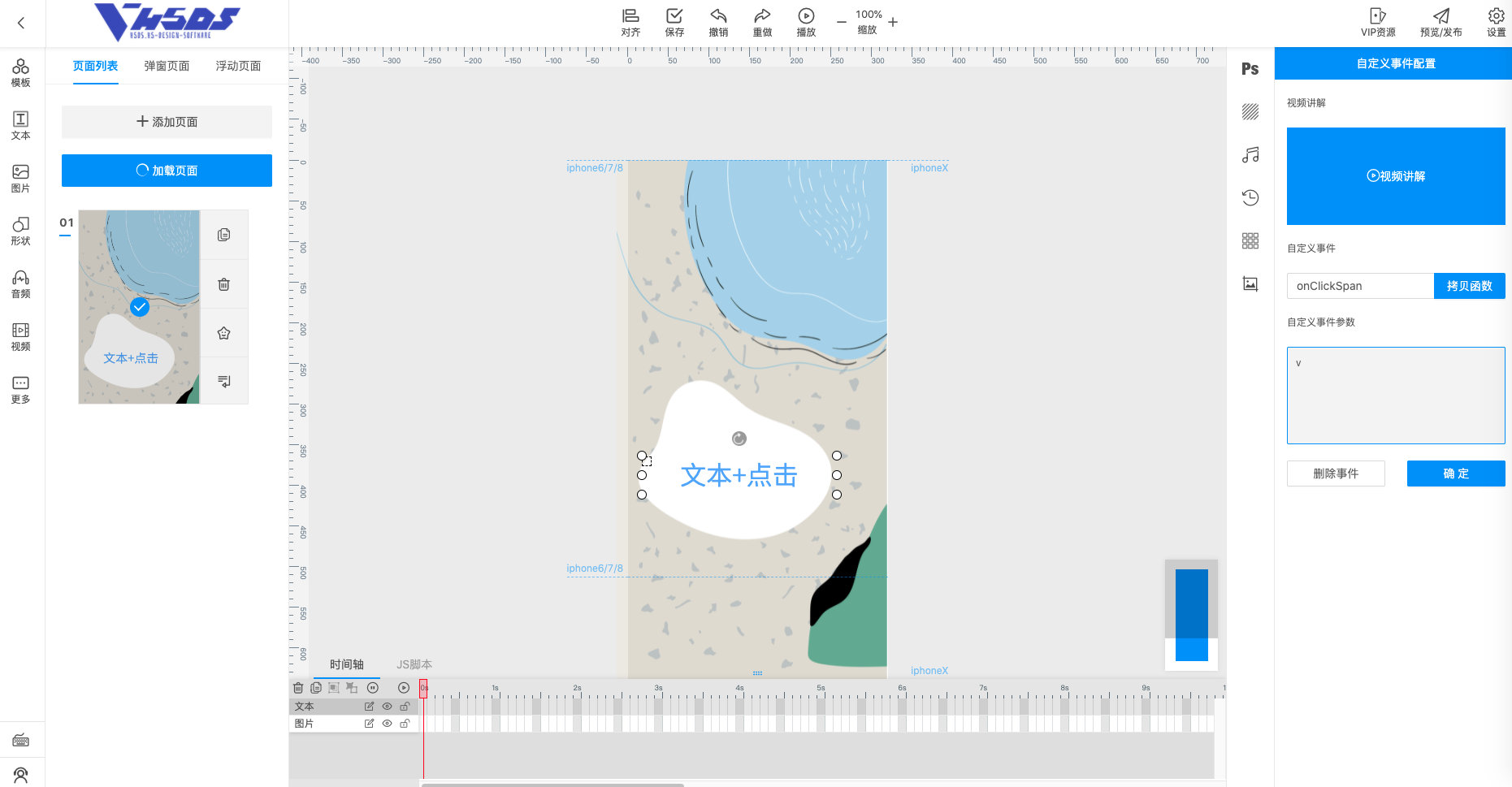Click the Ps import icon
The width and height of the screenshot is (1512, 787).
(x=1250, y=69)
